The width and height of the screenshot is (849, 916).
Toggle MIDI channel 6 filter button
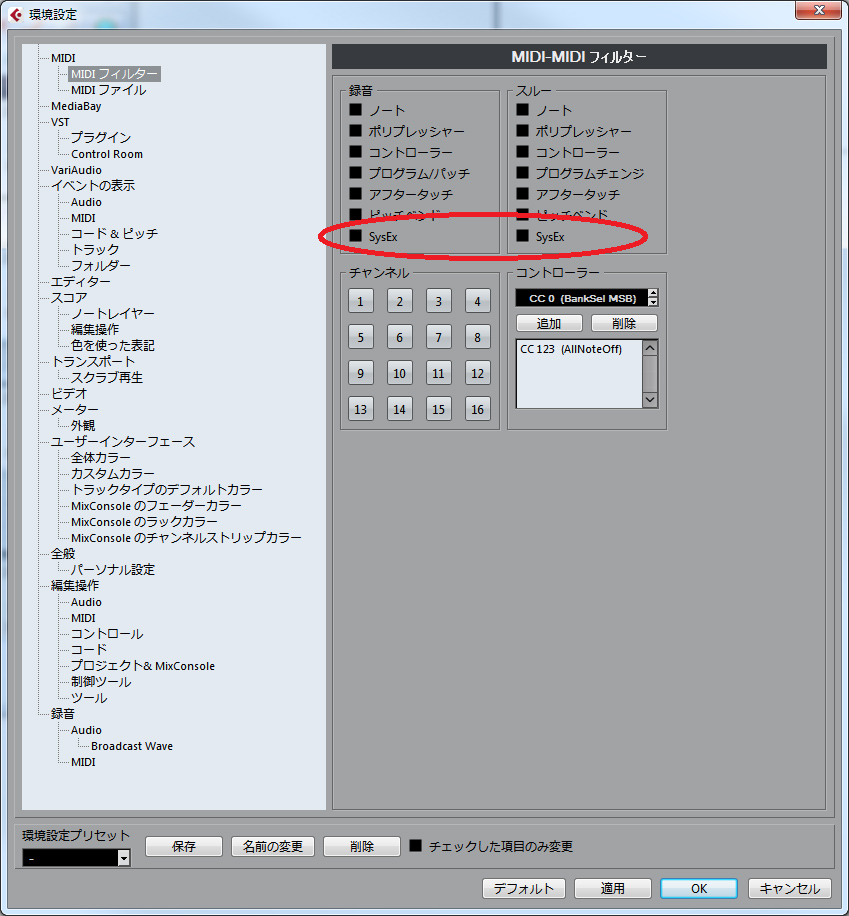pos(400,337)
